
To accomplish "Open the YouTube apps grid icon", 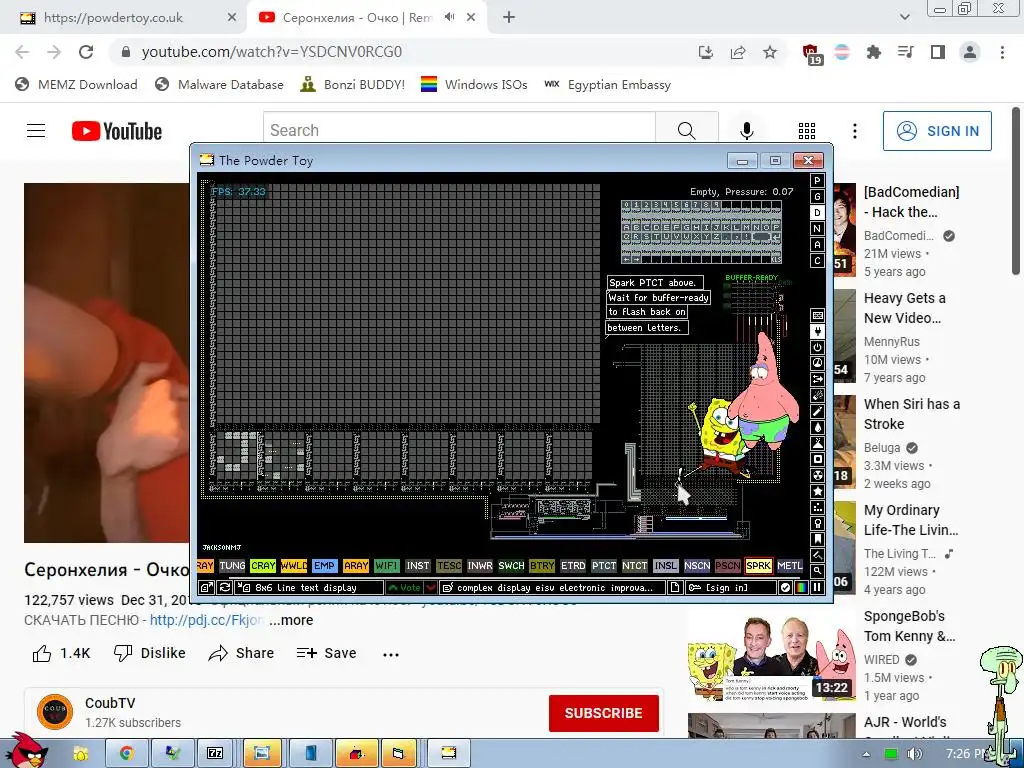I will [807, 131].
